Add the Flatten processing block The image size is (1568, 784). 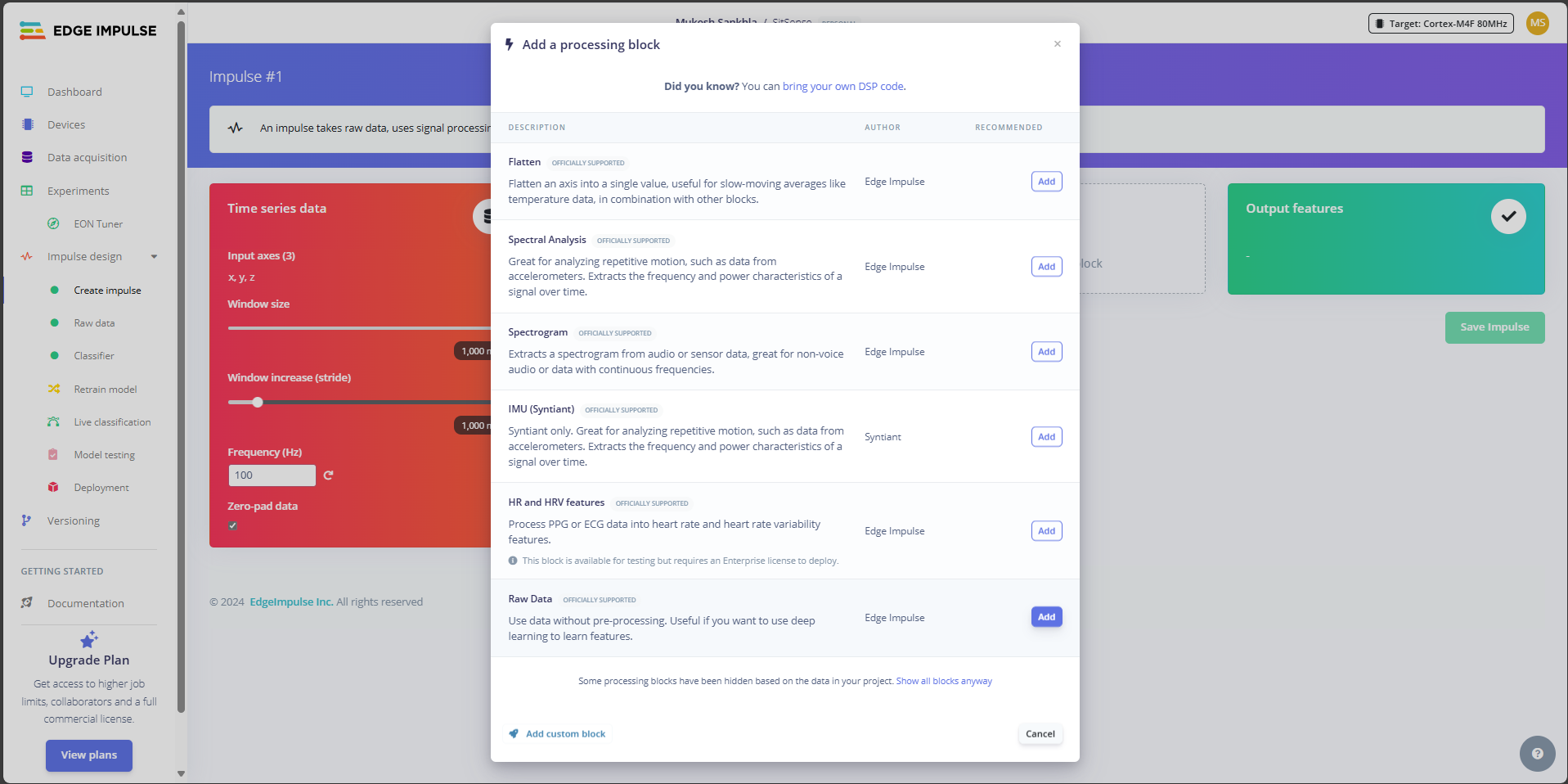pos(1046,182)
